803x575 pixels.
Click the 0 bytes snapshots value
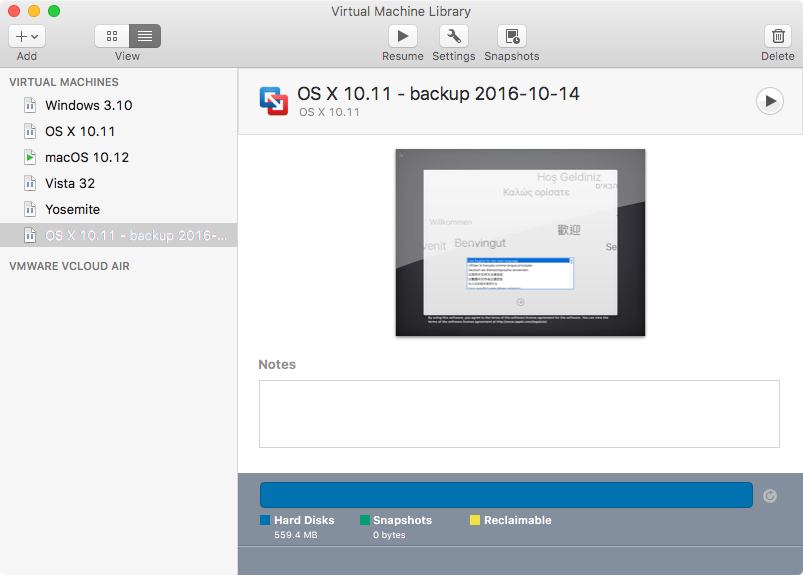(389, 535)
